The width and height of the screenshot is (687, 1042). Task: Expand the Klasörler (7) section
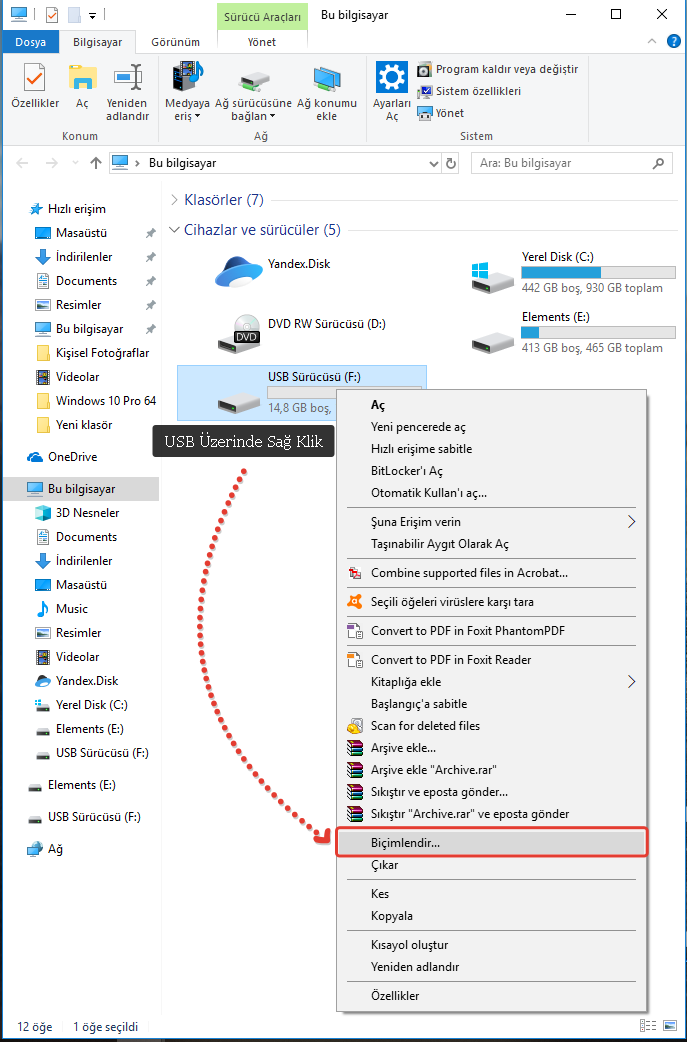pos(175,200)
